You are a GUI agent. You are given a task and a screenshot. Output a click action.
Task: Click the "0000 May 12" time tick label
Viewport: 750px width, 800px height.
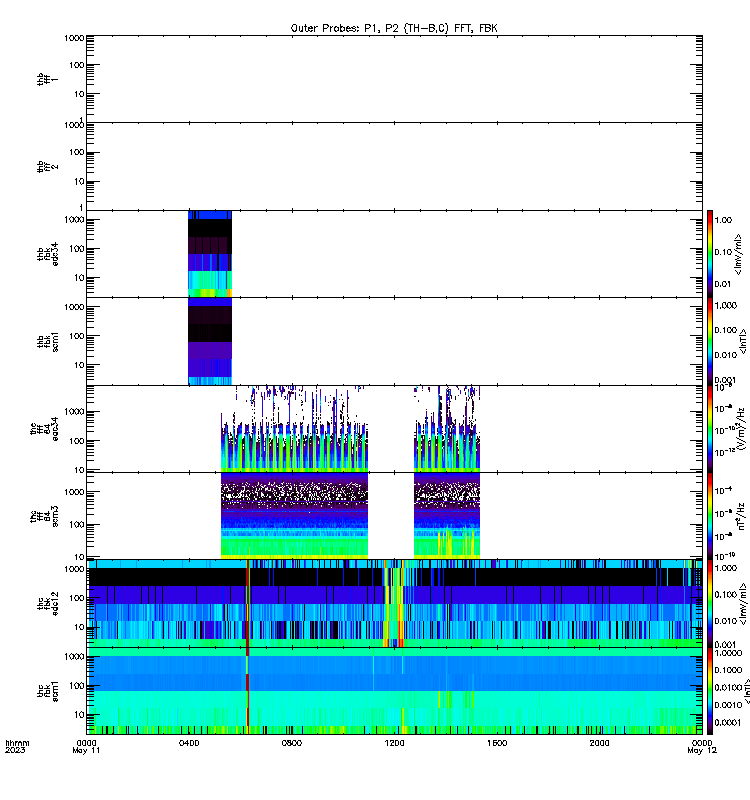[x=702, y=746]
